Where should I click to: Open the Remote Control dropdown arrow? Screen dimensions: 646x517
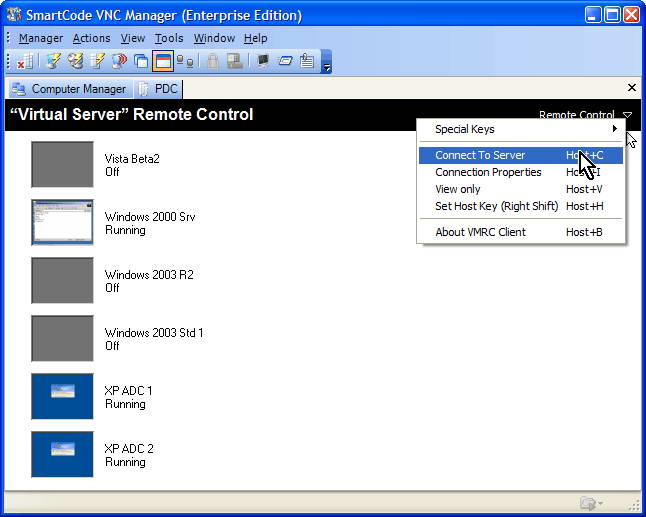[627, 115]
